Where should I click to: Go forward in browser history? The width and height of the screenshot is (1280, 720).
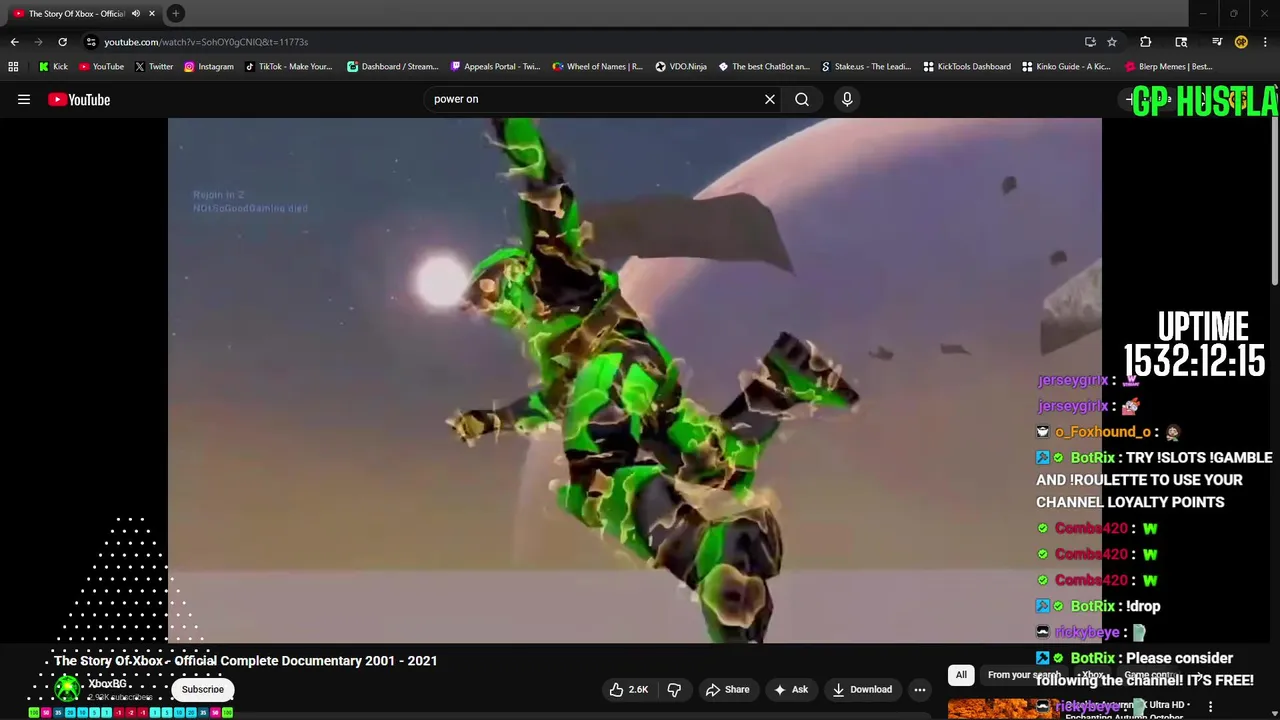[x=38, y=42]
